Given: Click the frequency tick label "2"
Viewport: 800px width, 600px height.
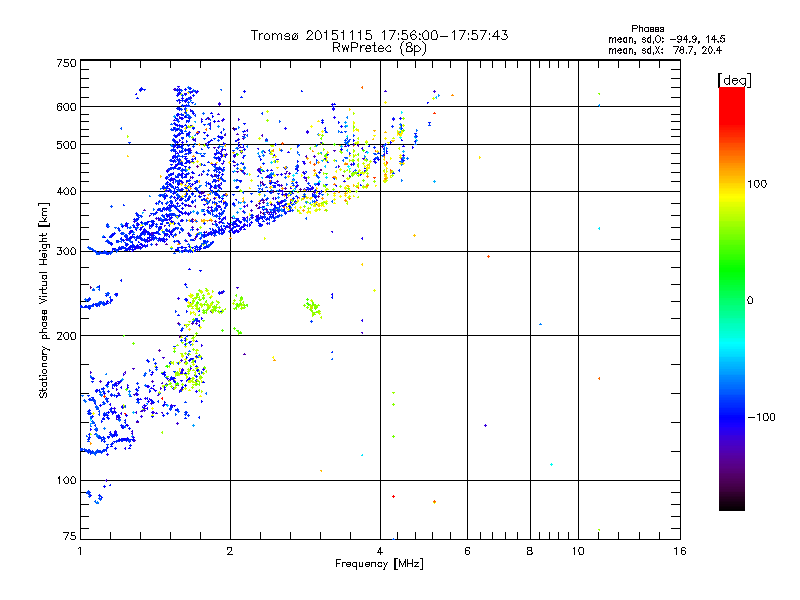Looking at the screenshot, I should click(230, 551).
